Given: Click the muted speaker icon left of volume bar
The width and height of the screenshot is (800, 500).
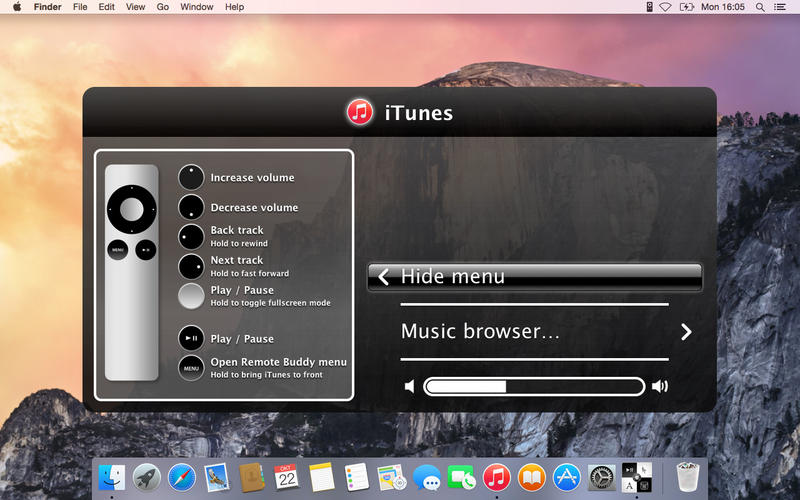Looking at the screenshot, I should [409, 386].
